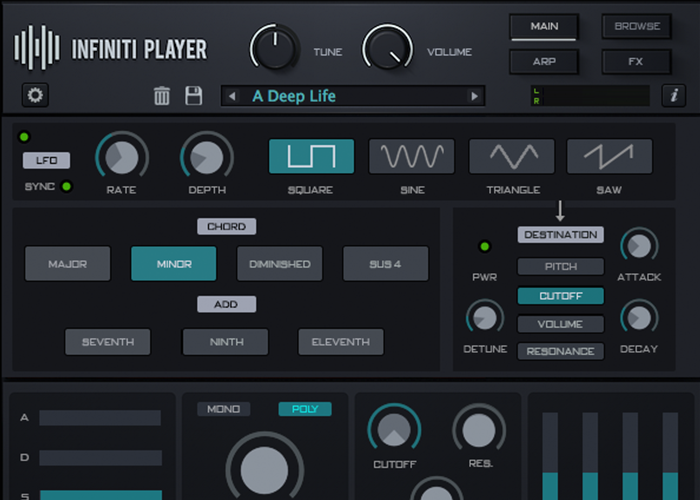Click the Volume knob in header
The image size is (700, 500).
387,47
